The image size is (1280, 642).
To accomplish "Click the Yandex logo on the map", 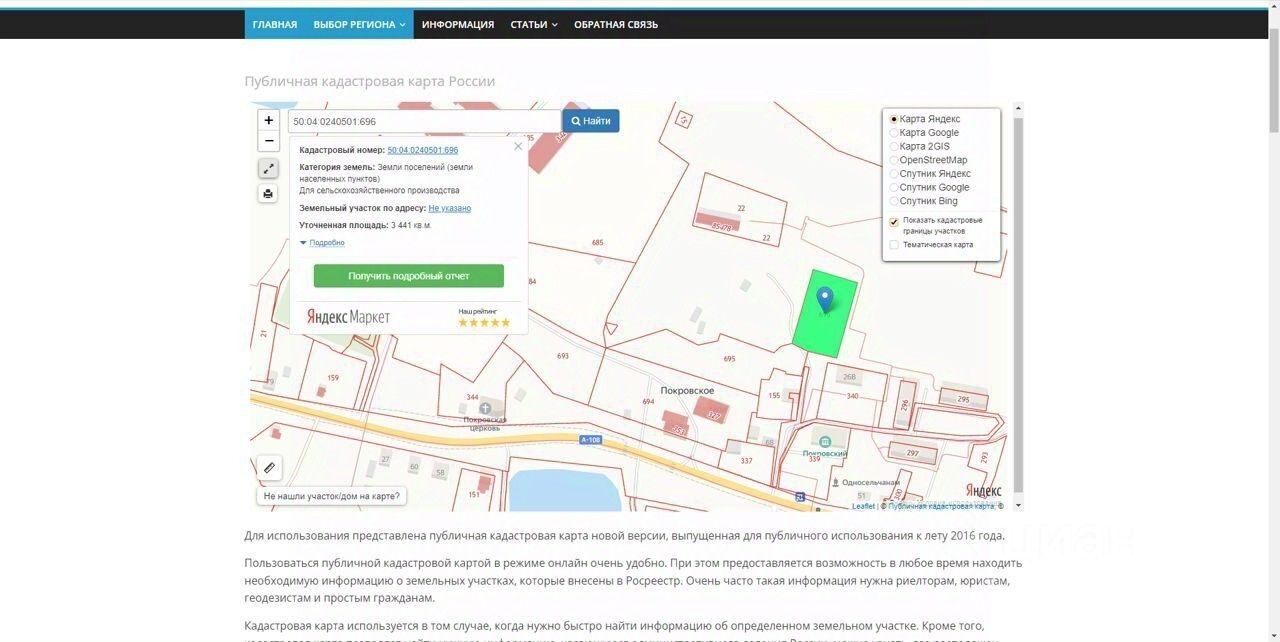I will click(983, 490).
